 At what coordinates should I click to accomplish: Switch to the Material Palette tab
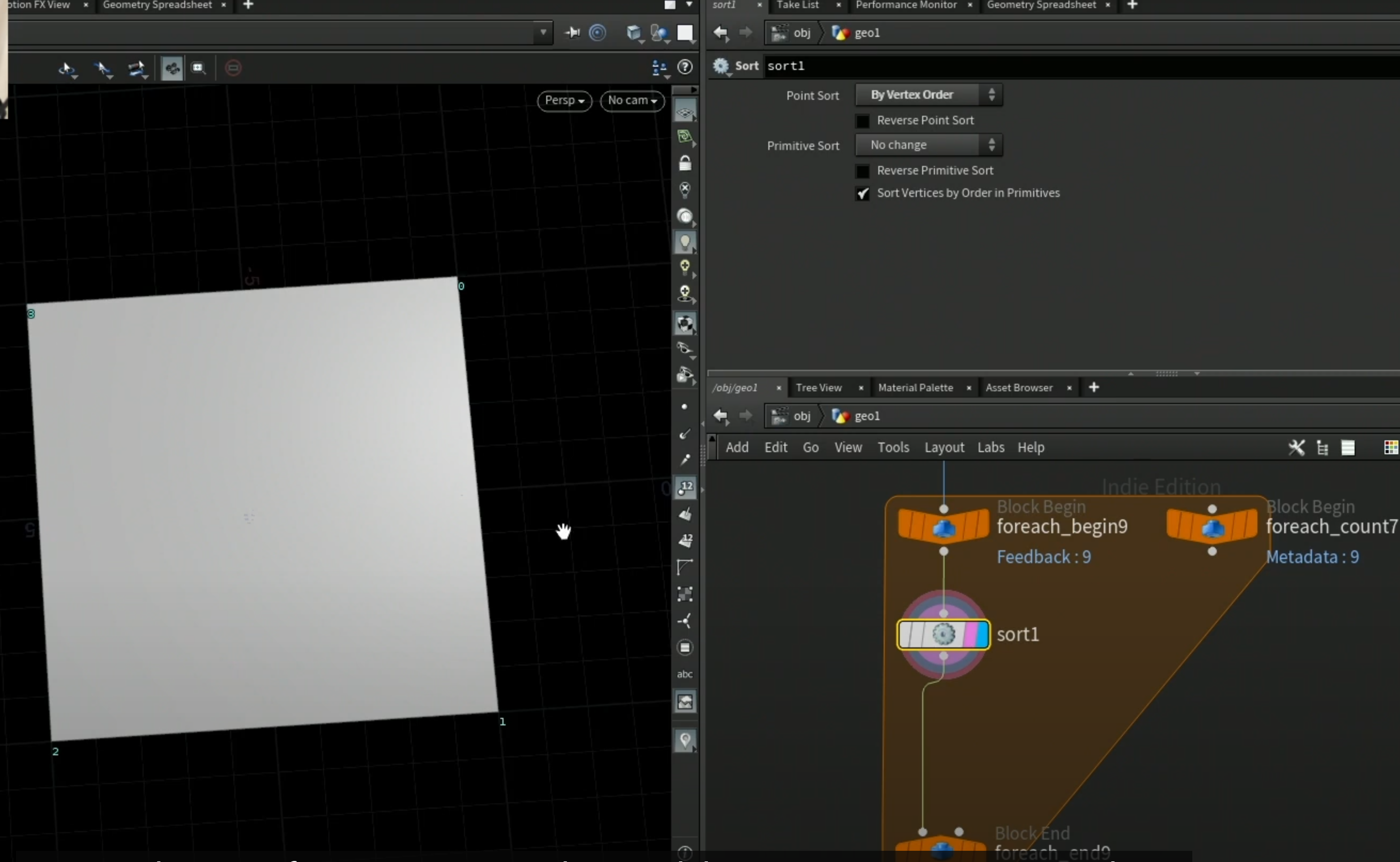coord(915,387)
